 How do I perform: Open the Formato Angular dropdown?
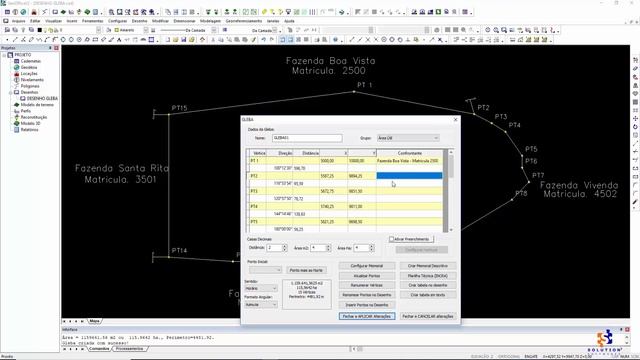pos(261,304)
